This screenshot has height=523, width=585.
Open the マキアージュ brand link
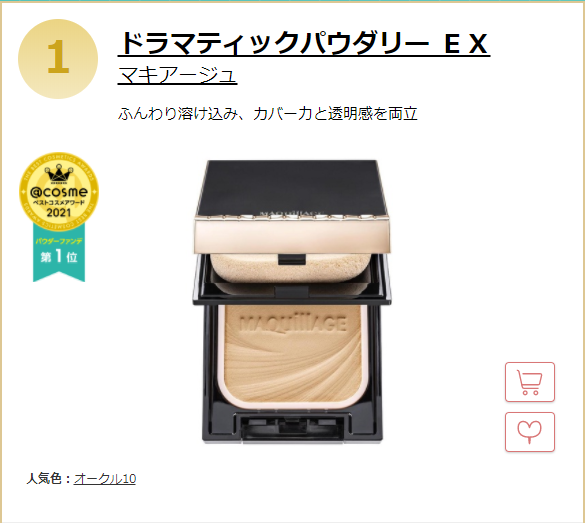pos(177,75)
